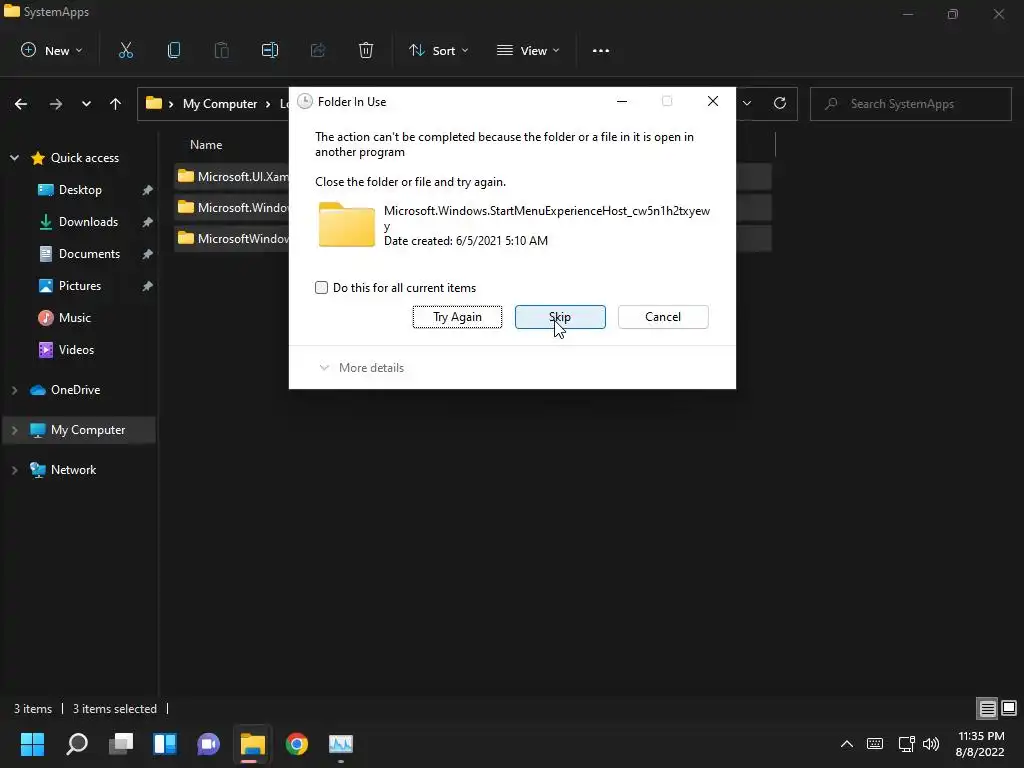Expand the My Computer tree node
This screenshot has height=768, width=1024.
tap(14, 430)
